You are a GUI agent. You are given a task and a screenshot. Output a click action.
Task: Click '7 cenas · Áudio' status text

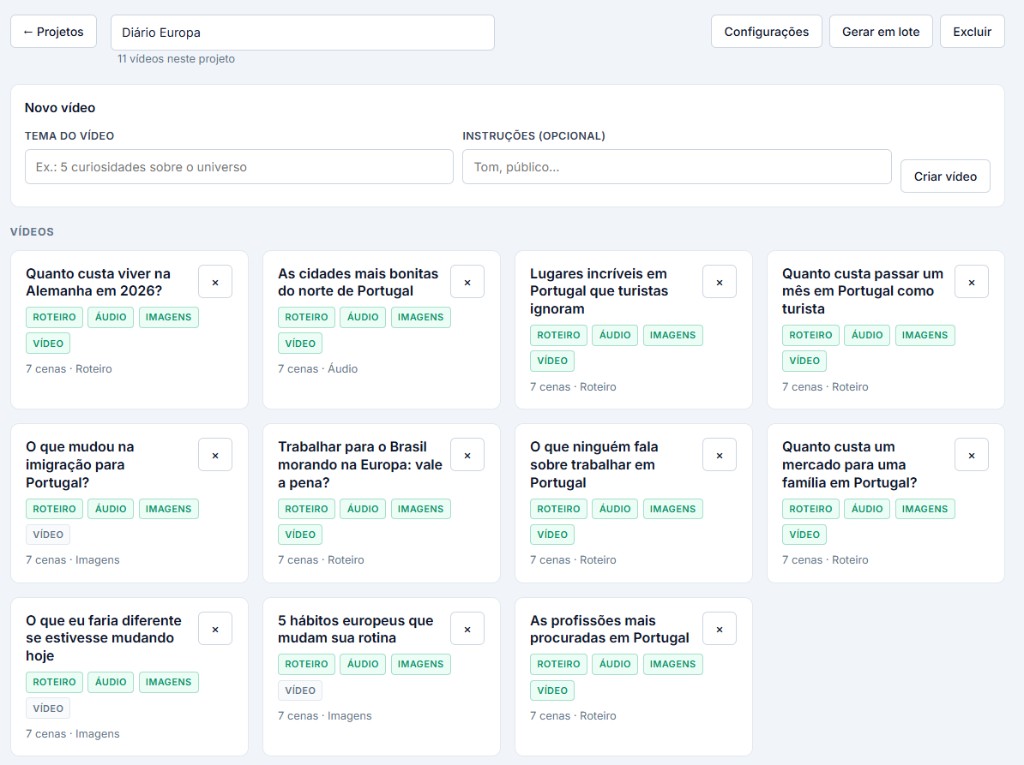tap(317, 368)
